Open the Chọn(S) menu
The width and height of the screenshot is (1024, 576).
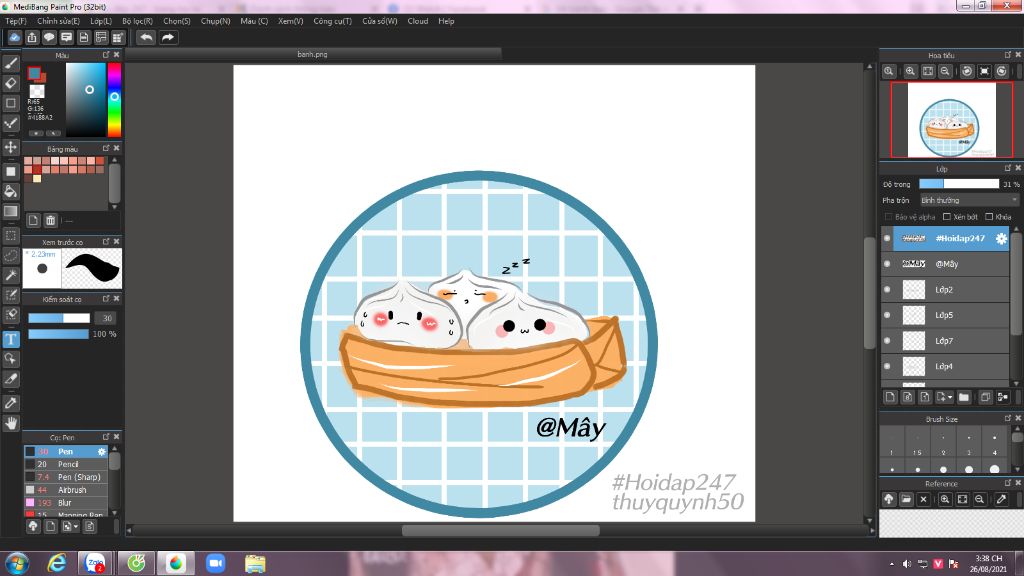[176, 21]
